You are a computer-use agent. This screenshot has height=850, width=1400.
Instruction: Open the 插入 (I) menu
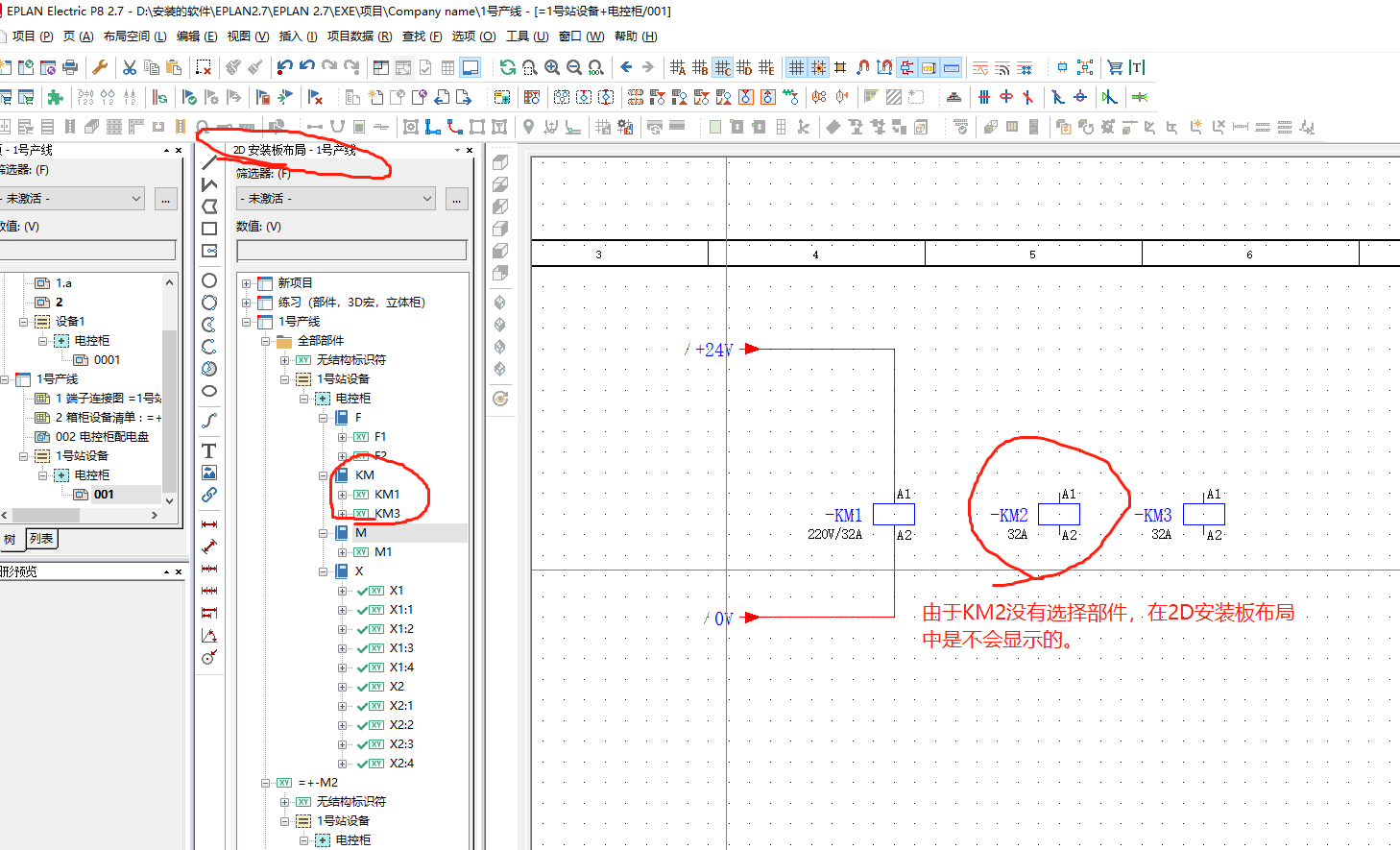pos(297,36)
